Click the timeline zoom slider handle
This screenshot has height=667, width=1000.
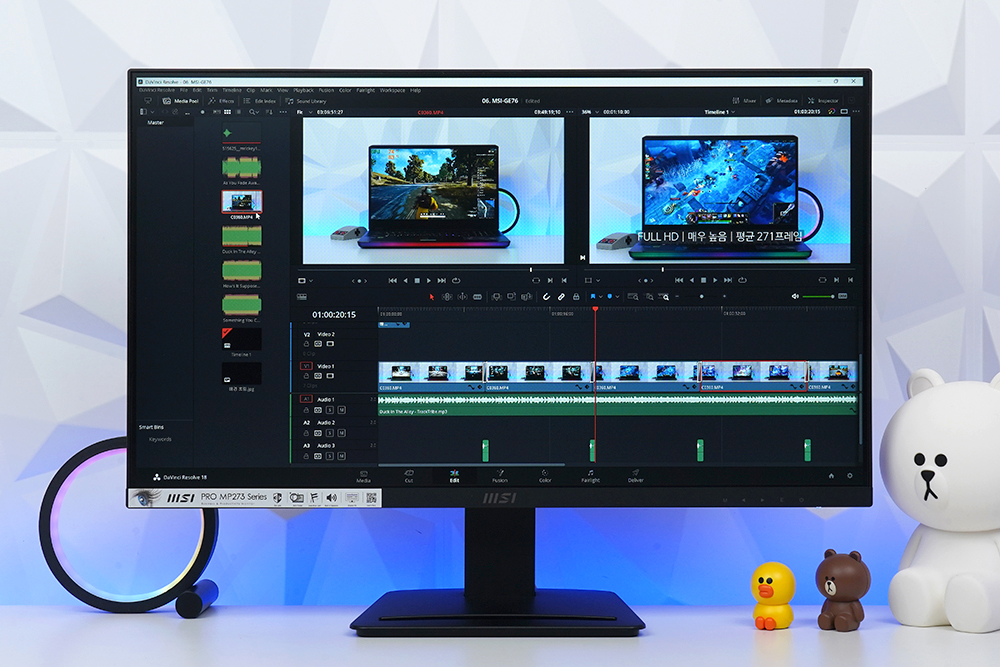(702, 297)
